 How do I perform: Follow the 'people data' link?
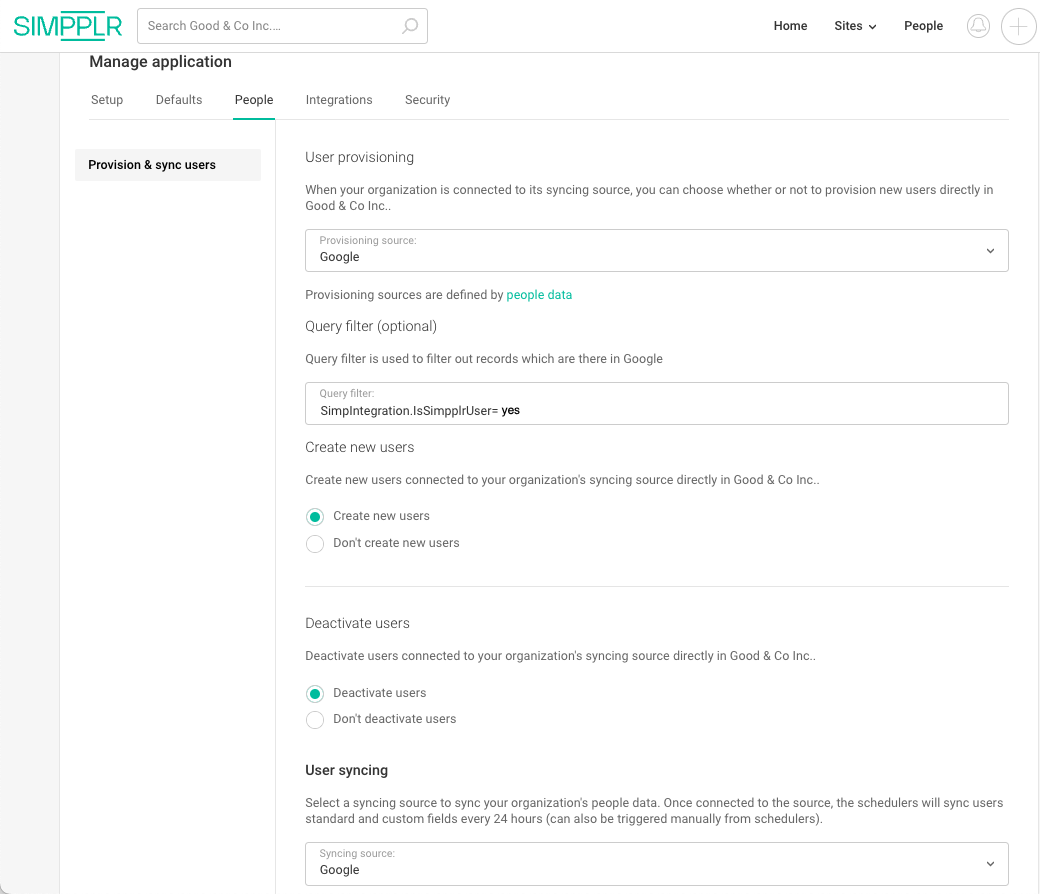[x=539, y=295]
